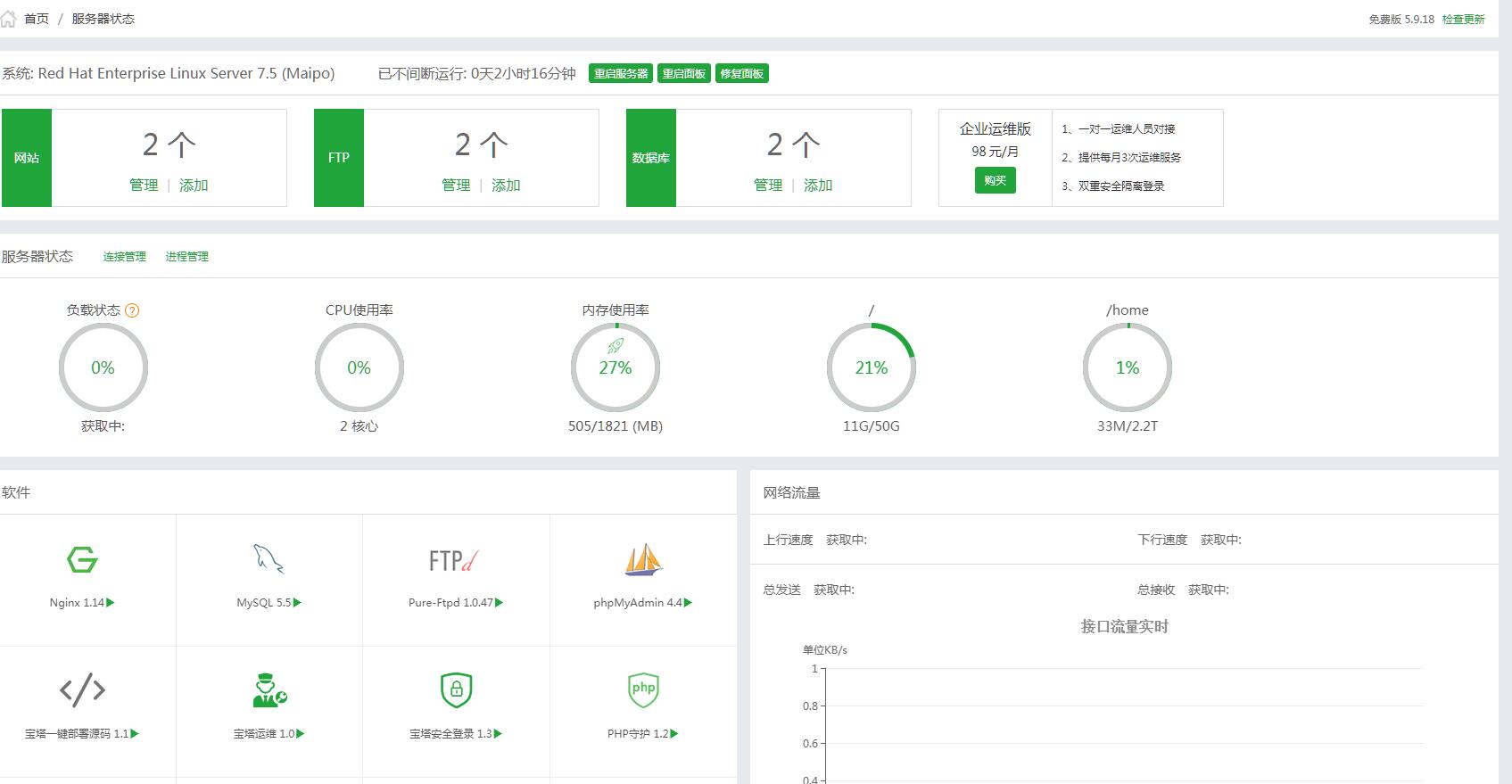Click the PHP守护 shield icon
This screenshot has height=784, width=1512.
point(643,689)
